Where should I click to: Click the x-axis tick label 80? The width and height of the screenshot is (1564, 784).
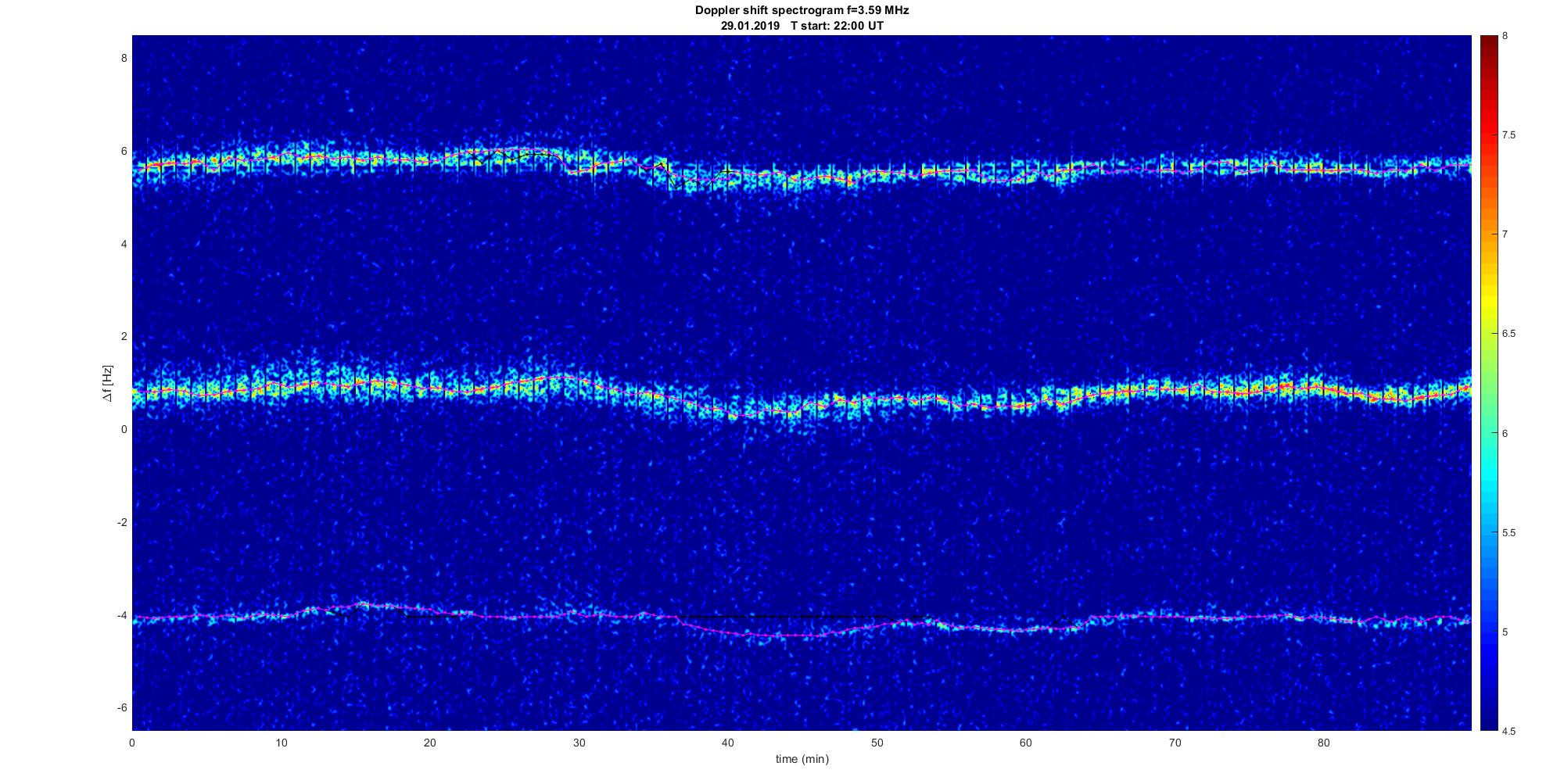tap(1324, 743)
